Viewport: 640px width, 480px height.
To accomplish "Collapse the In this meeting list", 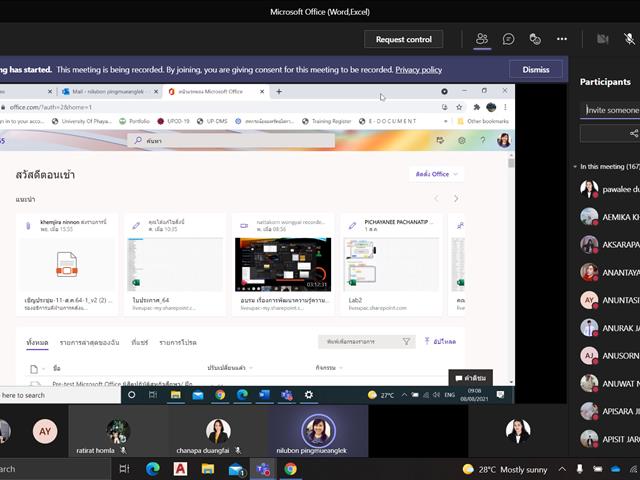I will [x=575, y=167].
